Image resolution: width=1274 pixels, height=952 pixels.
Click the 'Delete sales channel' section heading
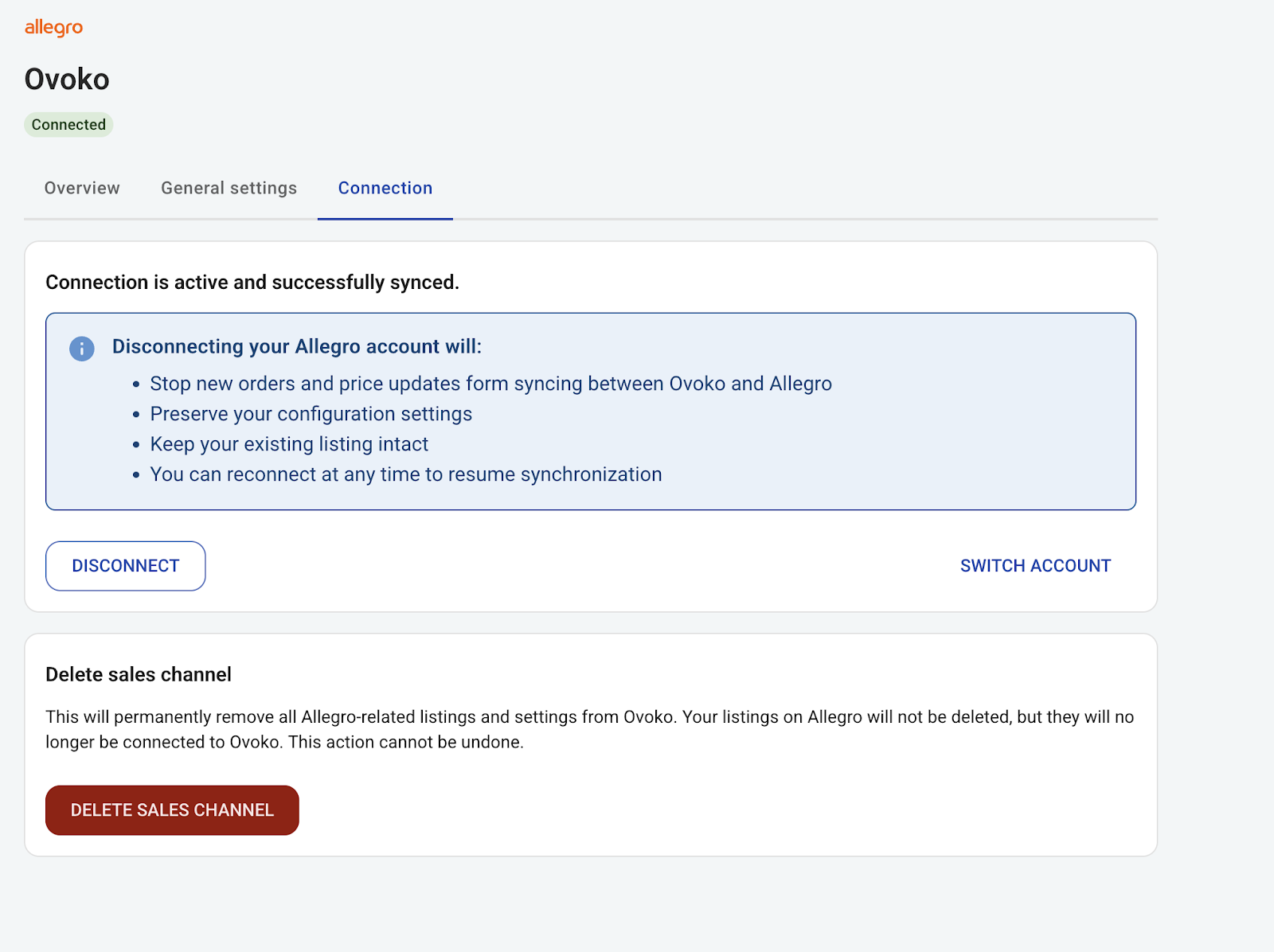[x=139, y=675]
